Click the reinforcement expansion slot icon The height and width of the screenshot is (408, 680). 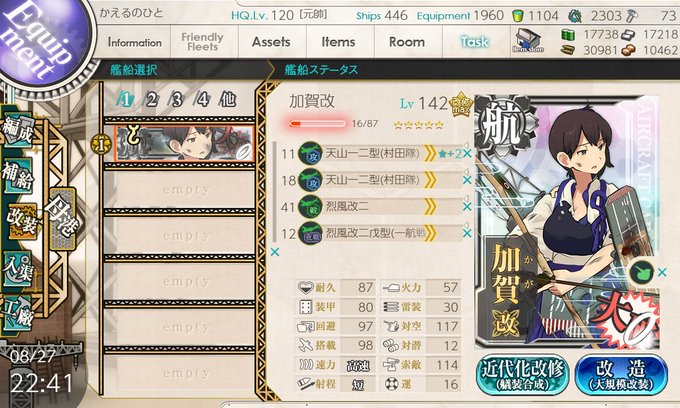click(x=642, y=272)
